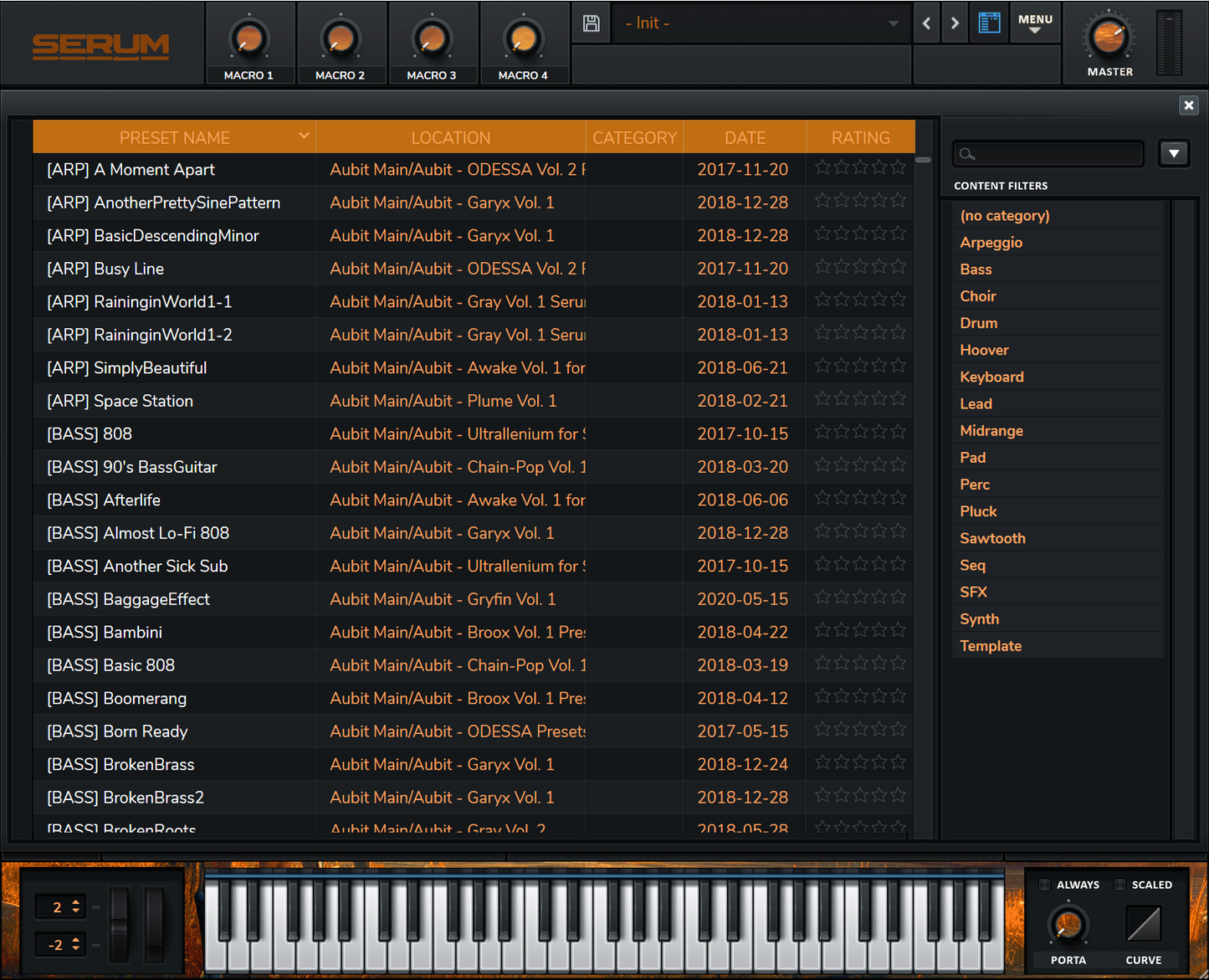Sort by Category column header
This screenshot has height=980, width=1209.
pos(634,137)
